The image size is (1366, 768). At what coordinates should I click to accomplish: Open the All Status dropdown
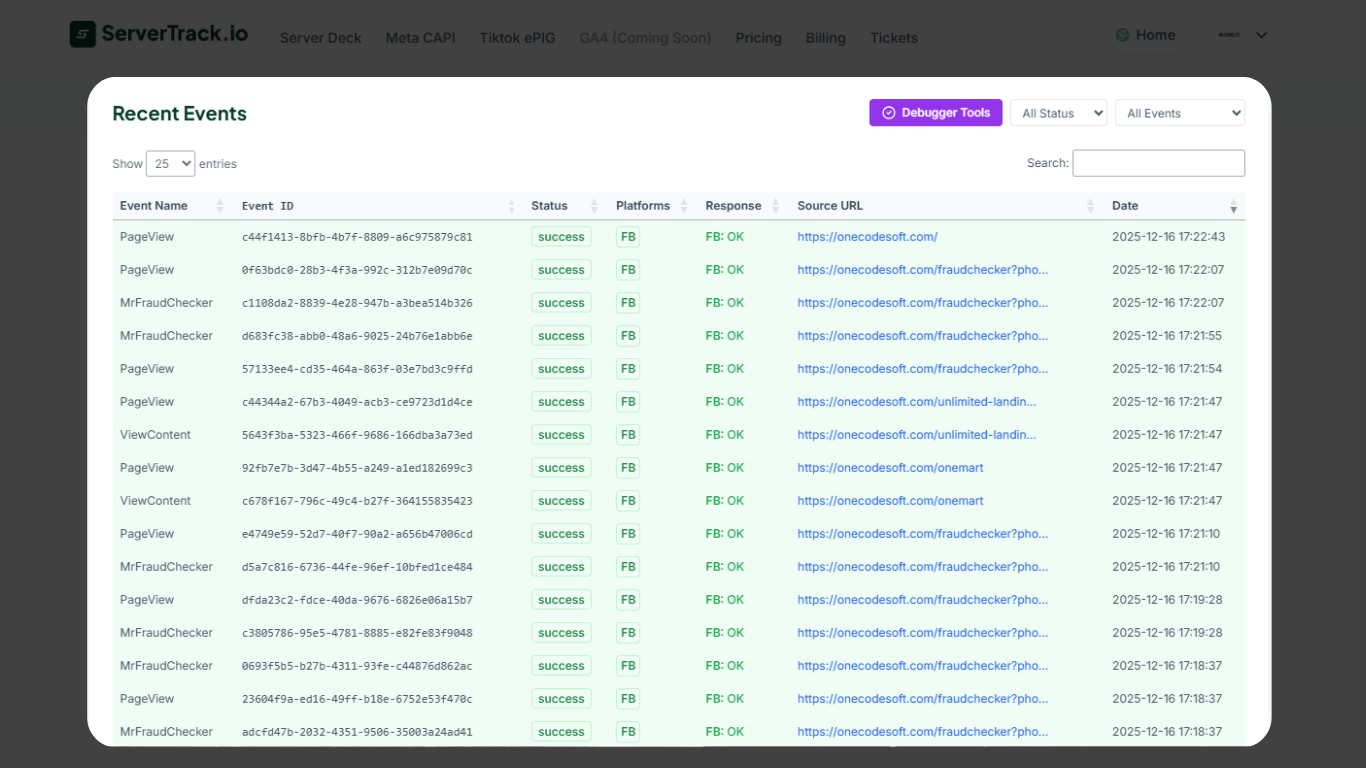click(1058, 112)
